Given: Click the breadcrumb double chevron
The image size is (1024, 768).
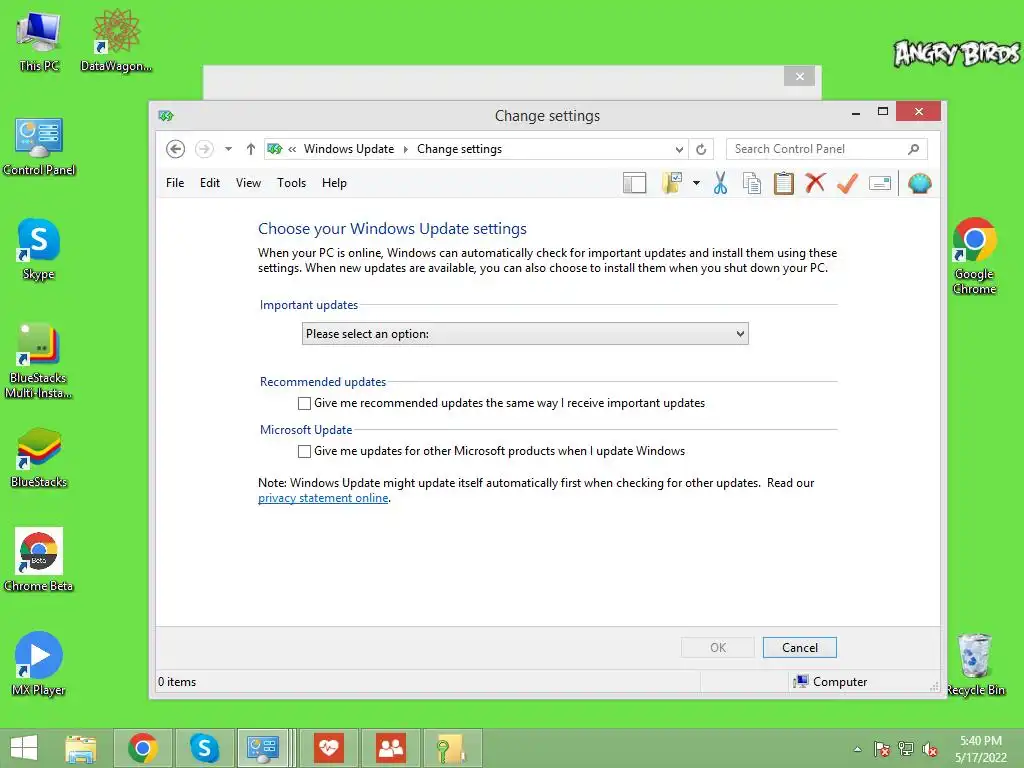Looking at the screenshot, I should coord(292,150).
